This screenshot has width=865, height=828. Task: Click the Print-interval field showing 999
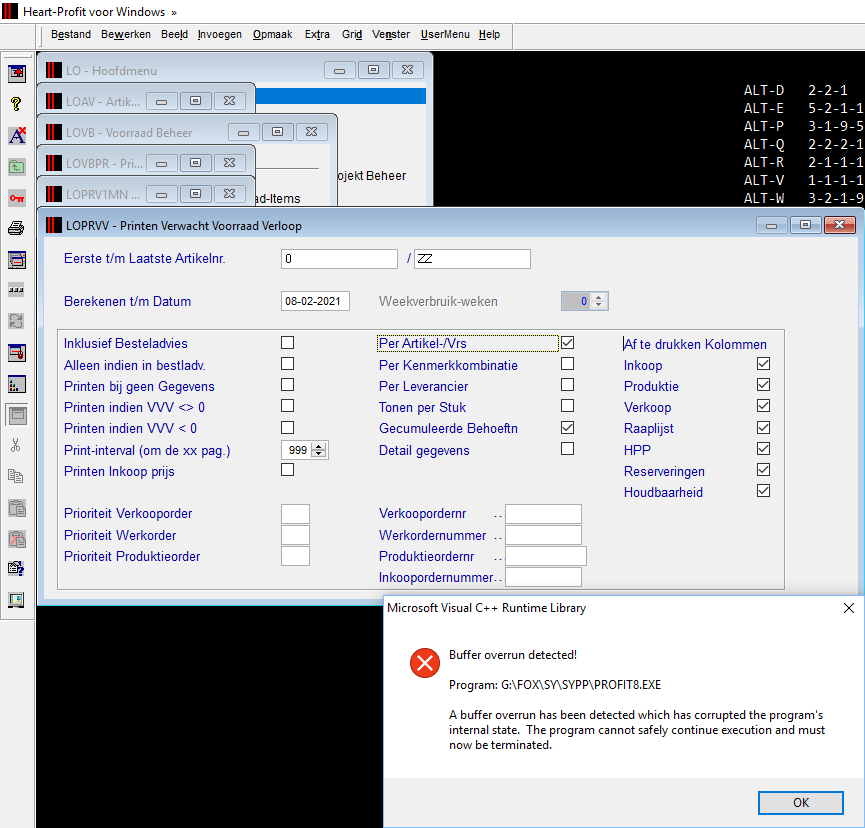click(297, 450)
